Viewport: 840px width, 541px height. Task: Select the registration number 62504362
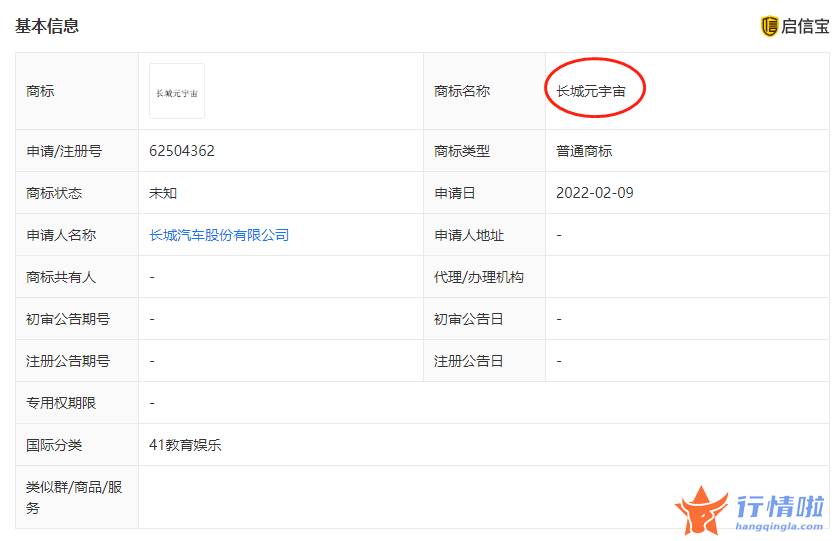182,151
